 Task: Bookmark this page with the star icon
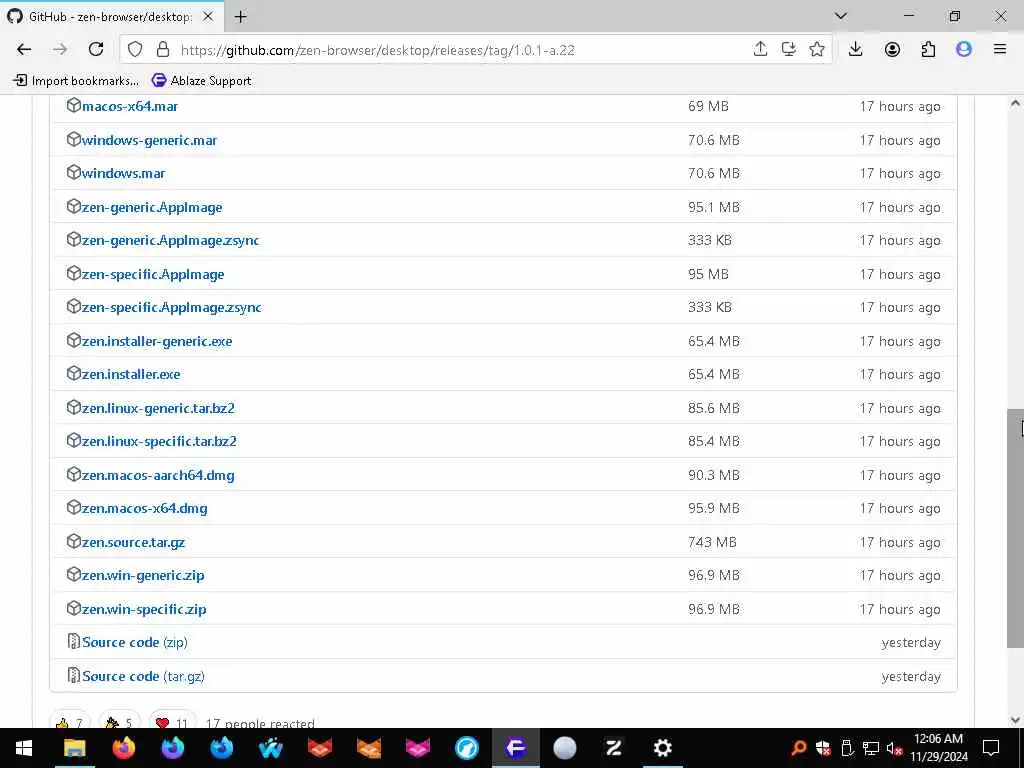pyautogui.click(x=817, y=49)
